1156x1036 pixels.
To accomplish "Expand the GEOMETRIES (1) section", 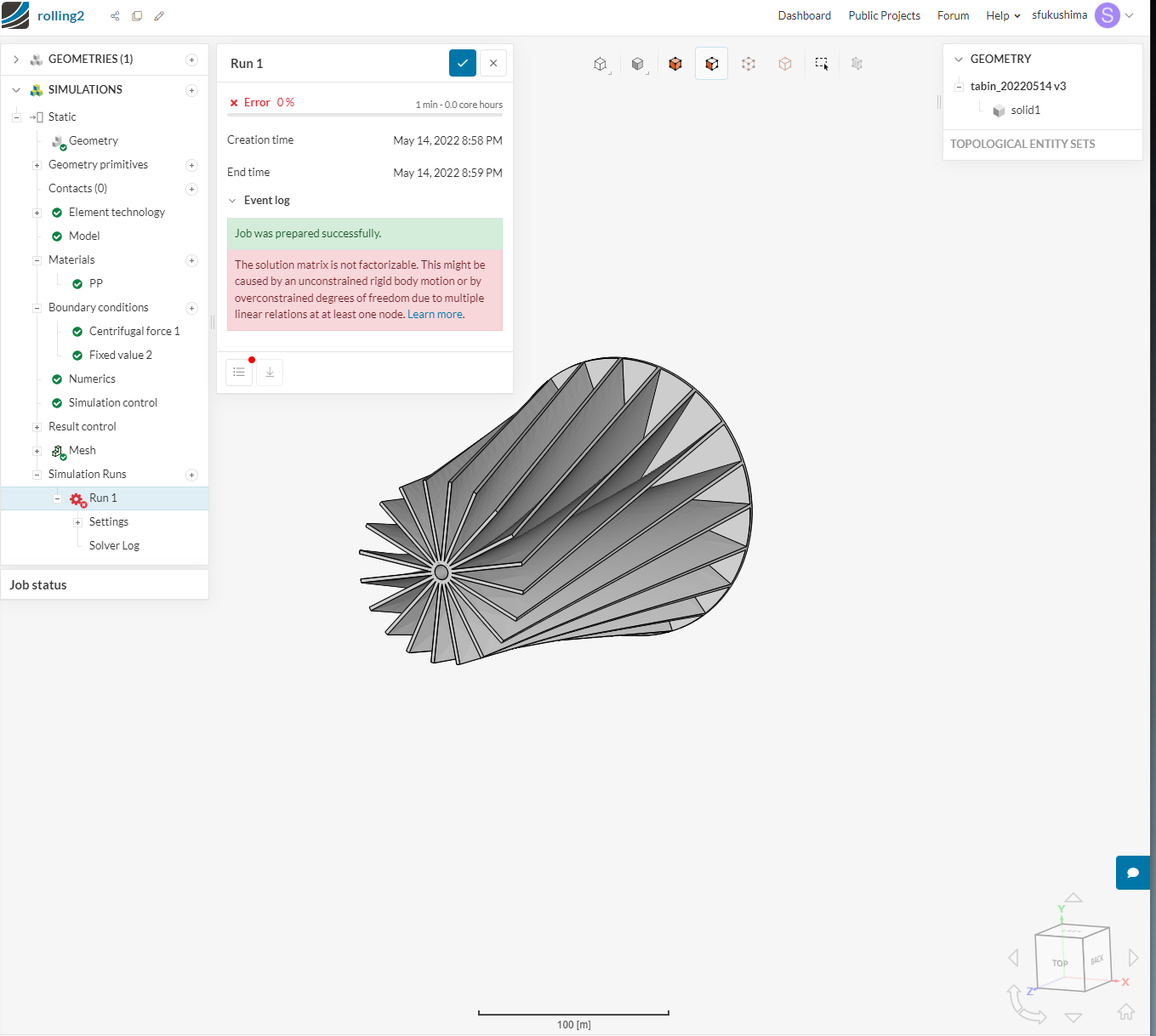I will [x=16, y=60].
